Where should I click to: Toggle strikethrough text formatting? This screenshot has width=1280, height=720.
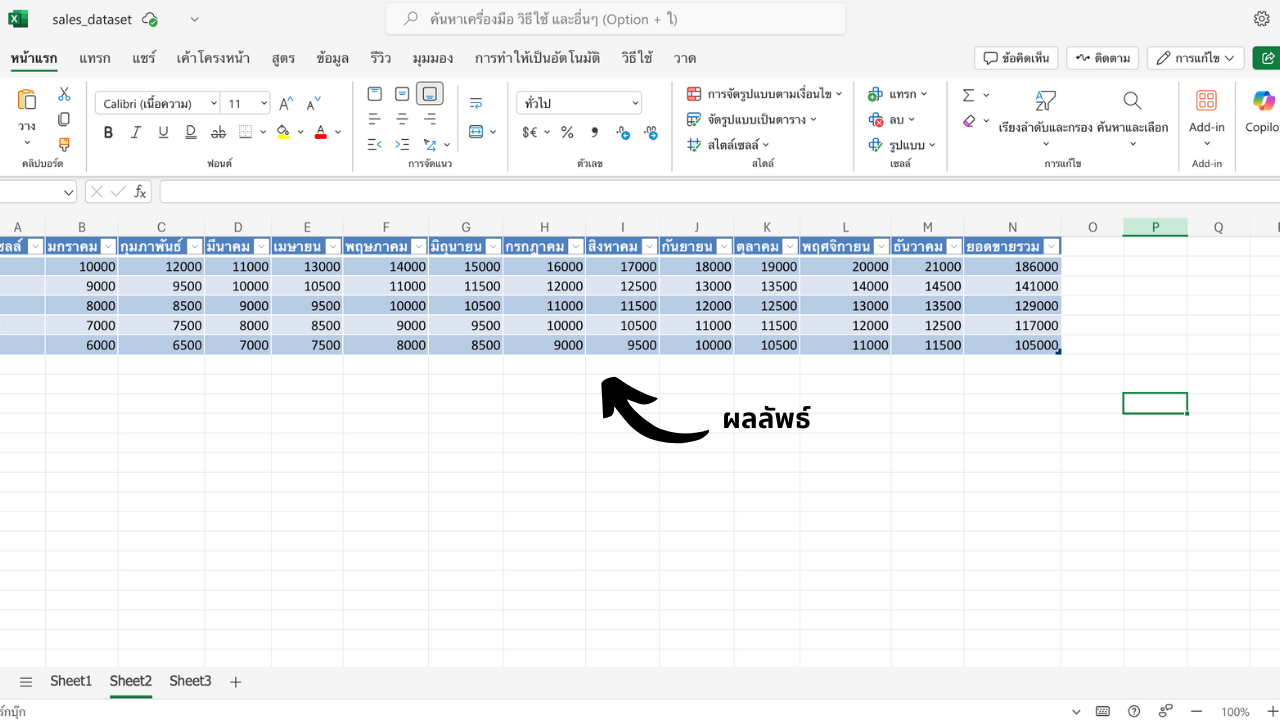[x=218, y=132]
